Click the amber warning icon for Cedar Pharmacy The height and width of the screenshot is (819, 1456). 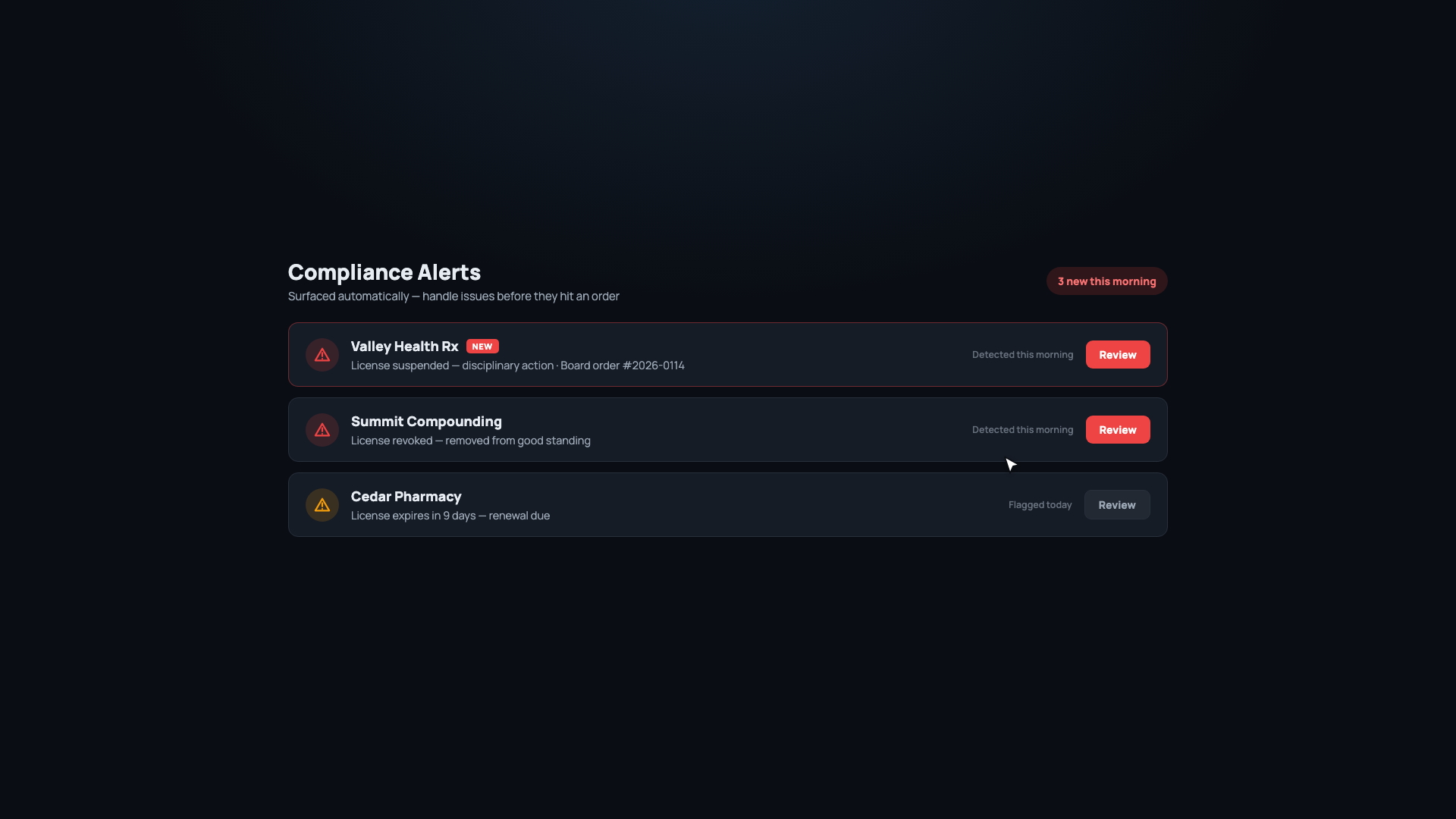[322, 505]
